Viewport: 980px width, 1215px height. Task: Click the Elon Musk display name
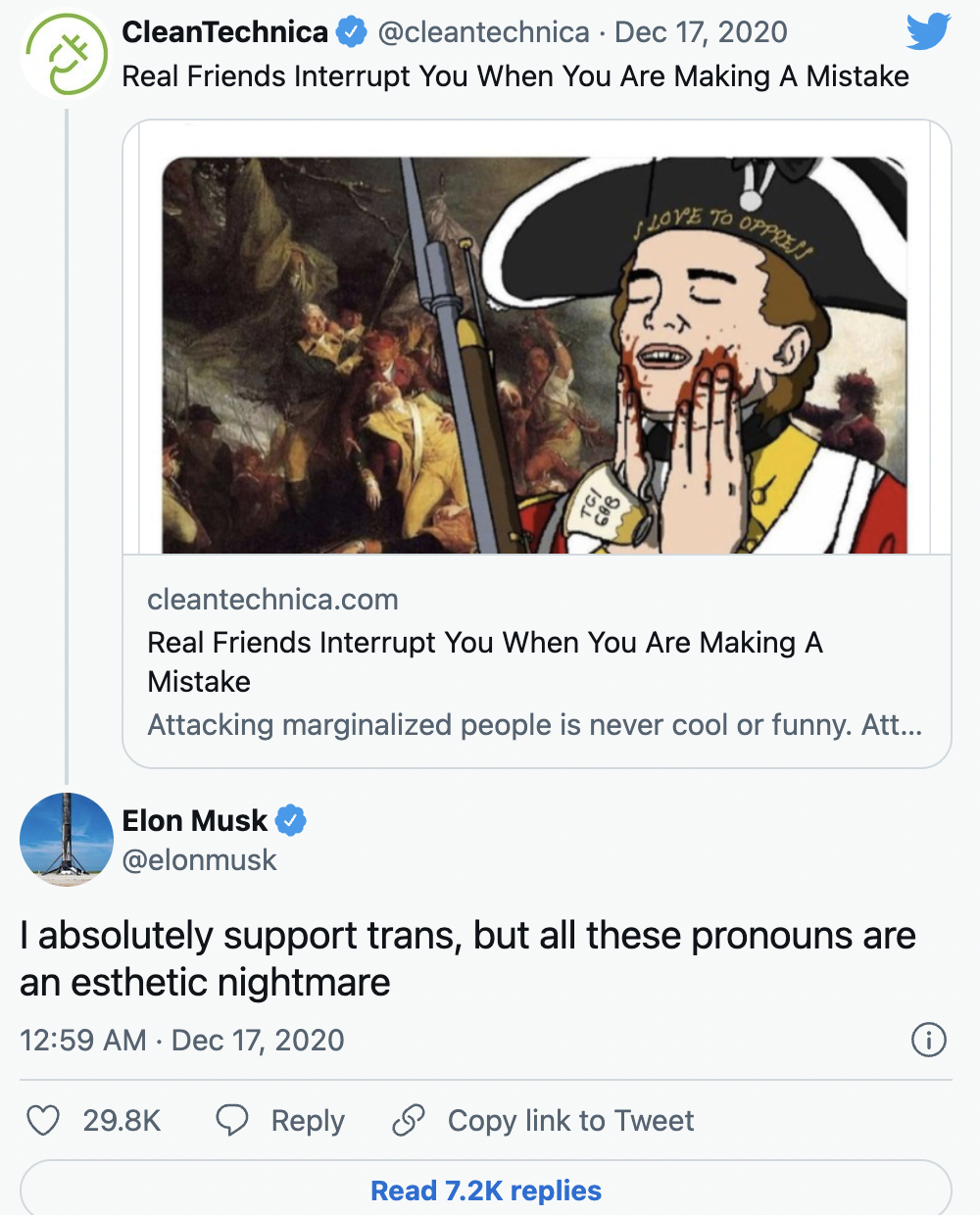tap(194, 820)
